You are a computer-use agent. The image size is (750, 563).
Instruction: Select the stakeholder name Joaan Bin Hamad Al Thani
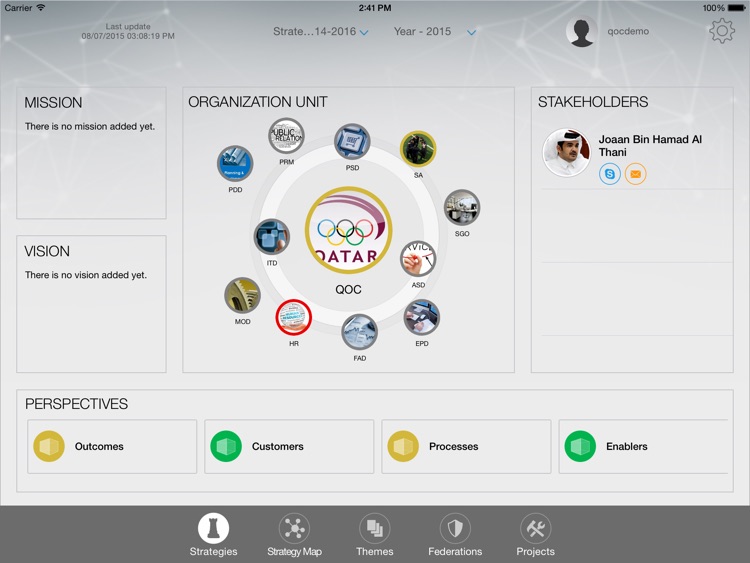[x=650, y=145]
